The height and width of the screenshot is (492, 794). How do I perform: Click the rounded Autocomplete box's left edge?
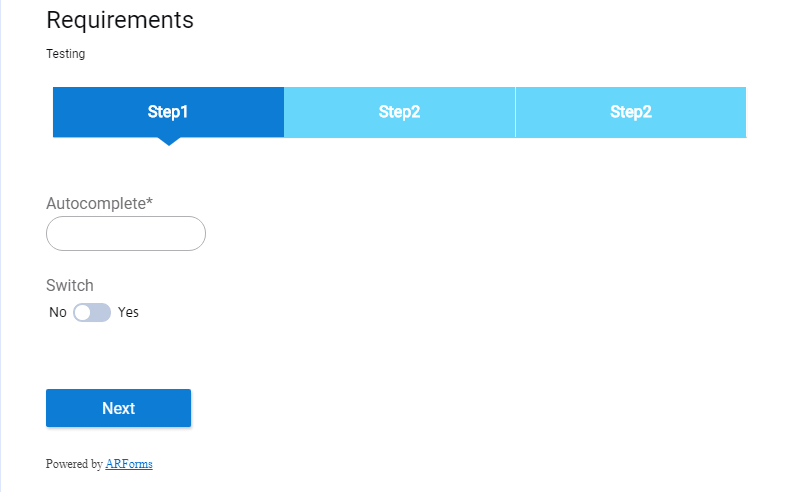pyautogui.click(x=47, y=233)
